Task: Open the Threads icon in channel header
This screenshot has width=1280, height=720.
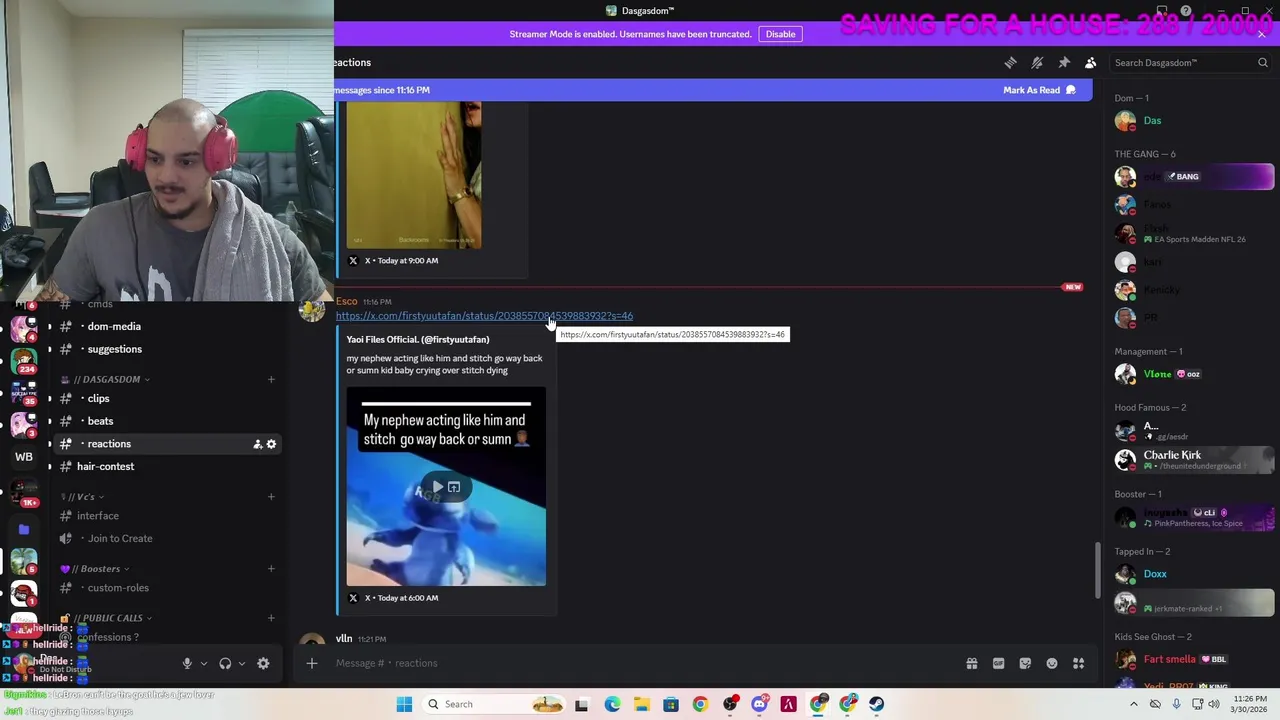Action: (1010, 62)
